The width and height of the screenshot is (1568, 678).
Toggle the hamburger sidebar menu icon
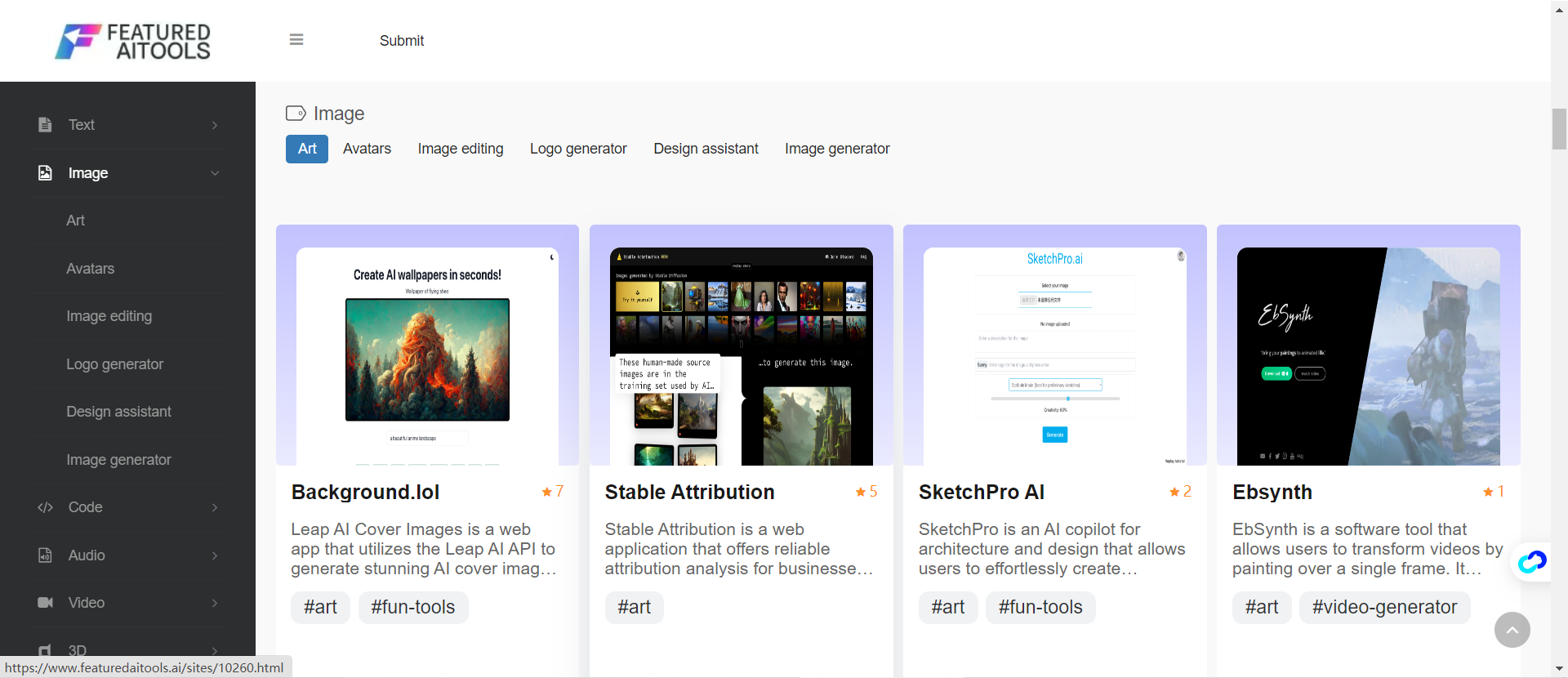coord(296,40)
